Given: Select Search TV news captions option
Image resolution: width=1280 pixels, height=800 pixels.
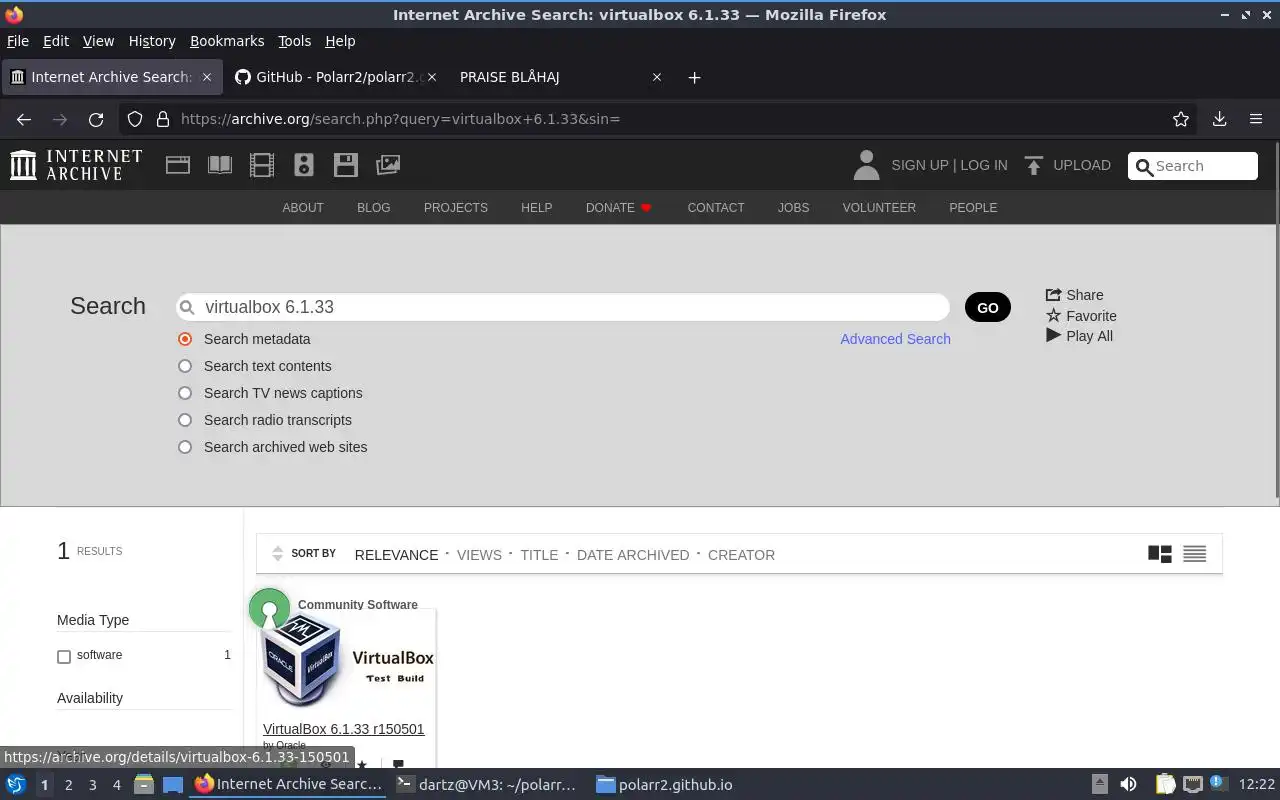Looking at the screenshot, I should (185, 393).
